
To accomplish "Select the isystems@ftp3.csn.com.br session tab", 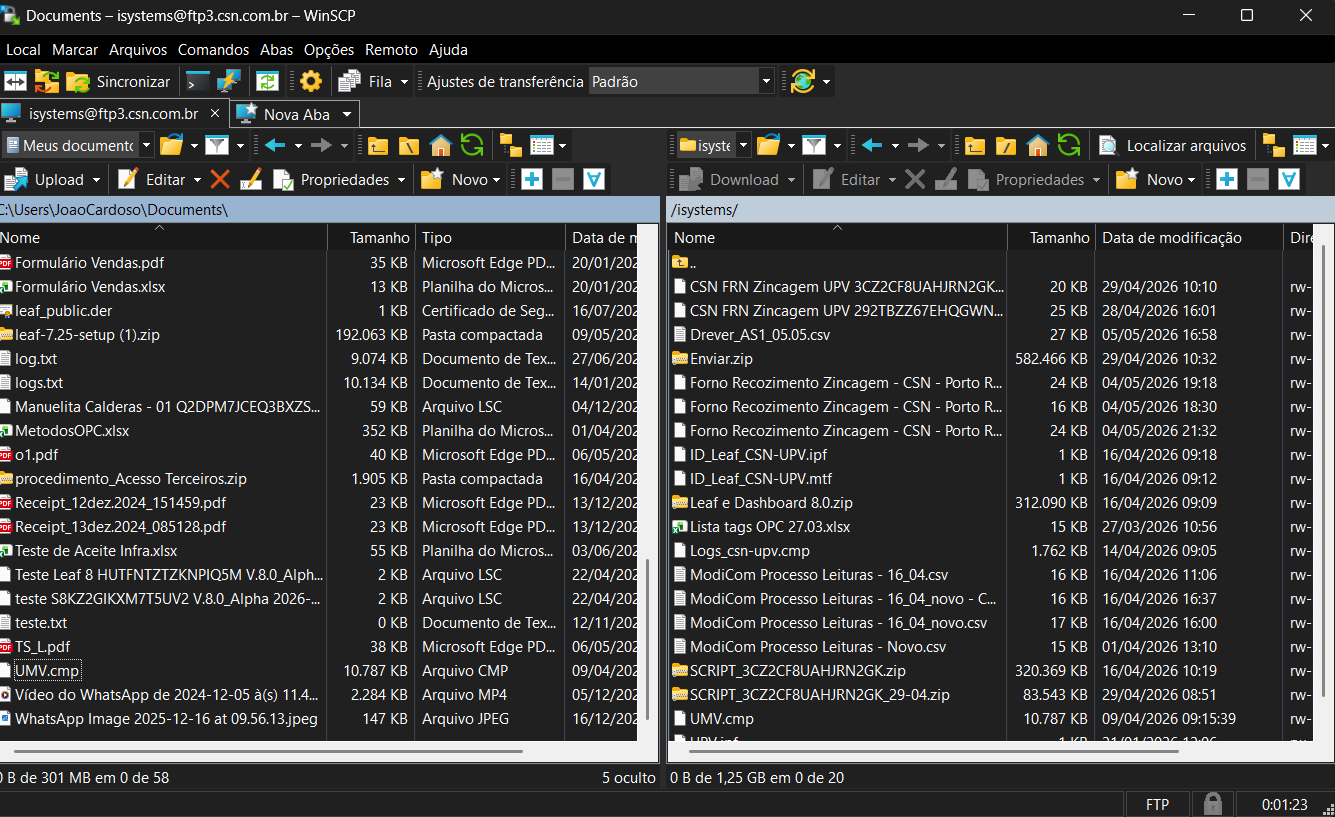I will pyautogui.click(x=113, y=114).
